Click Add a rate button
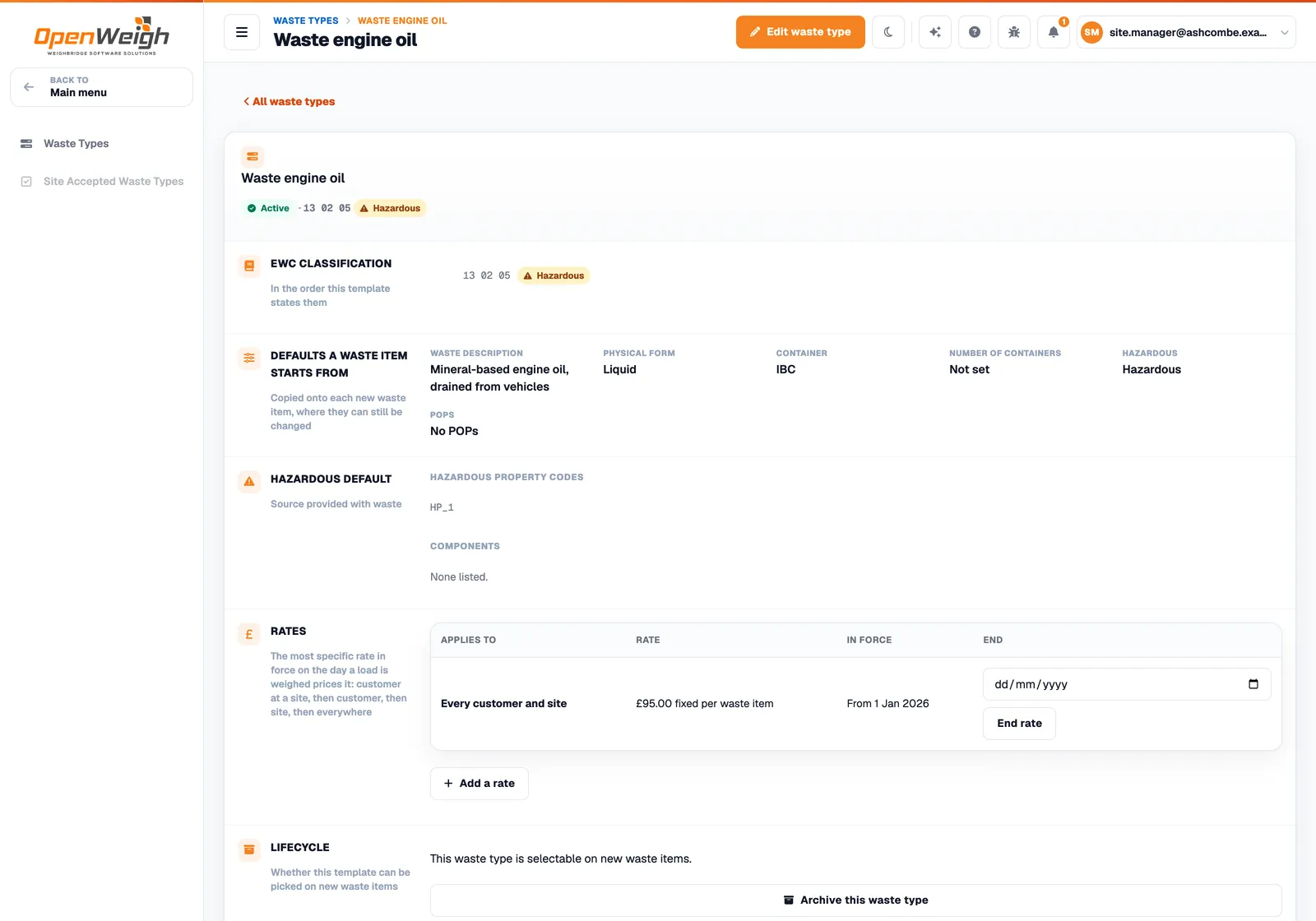The height and width of the screenshot is (921, 1316). pyautogui.click(x=480, y=784)
